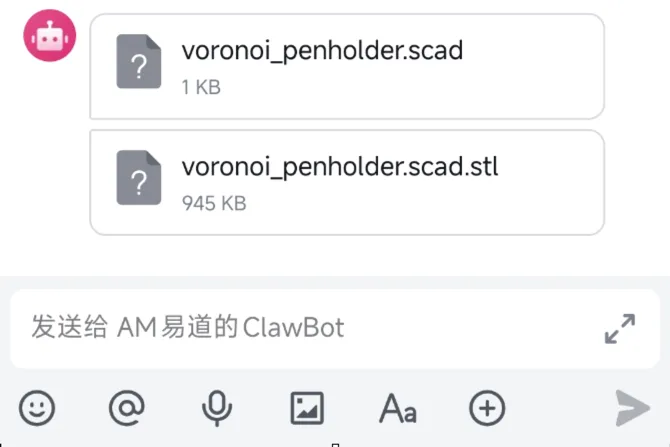Click the file icon of voronoi_penholder.scad.stl
This screenshot has width=670, height=447.
(139, 177)
